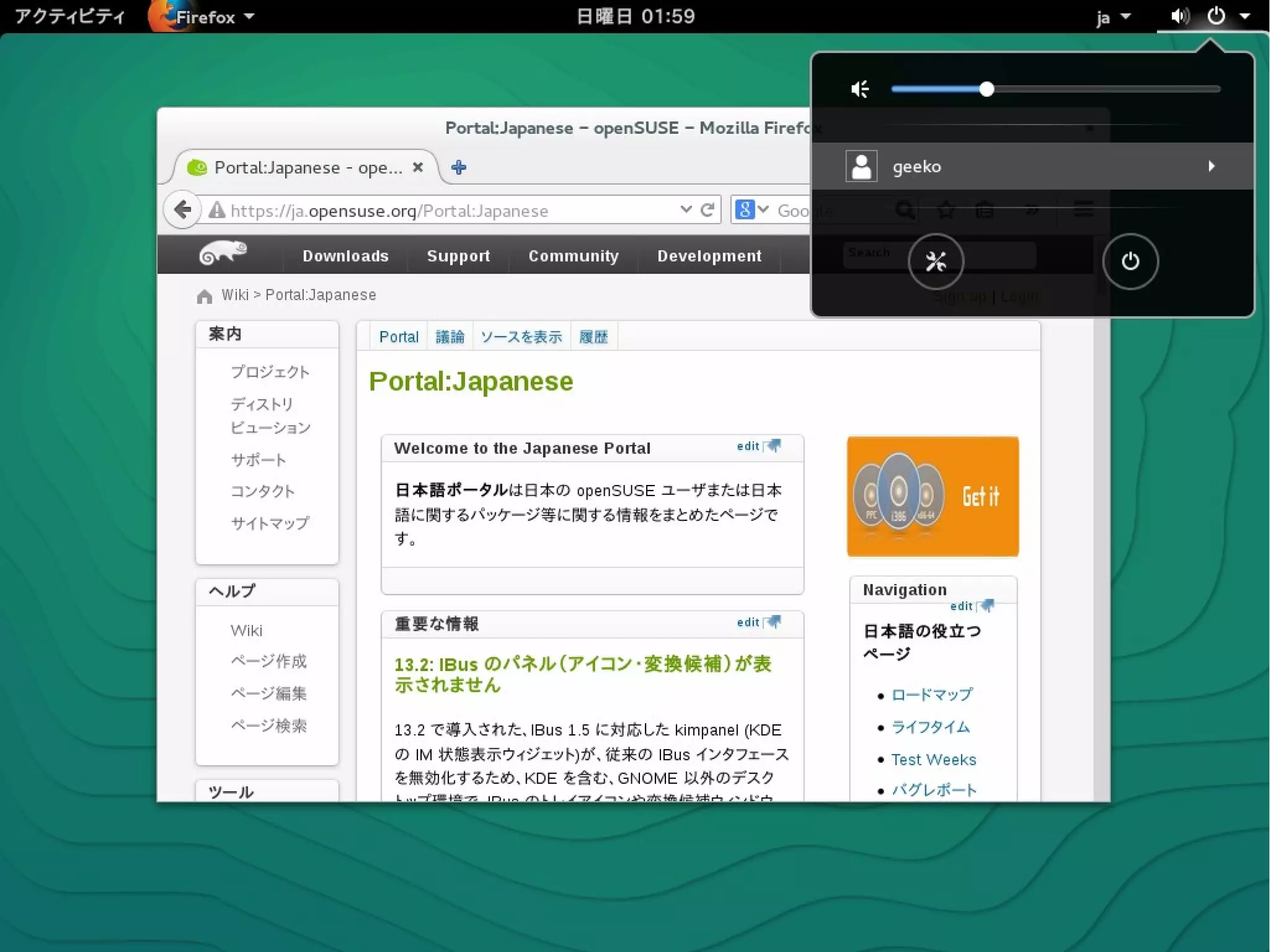Click the ページ編集 sidebar link
Screen dimensions: 1270x952
tap(269, 693)
